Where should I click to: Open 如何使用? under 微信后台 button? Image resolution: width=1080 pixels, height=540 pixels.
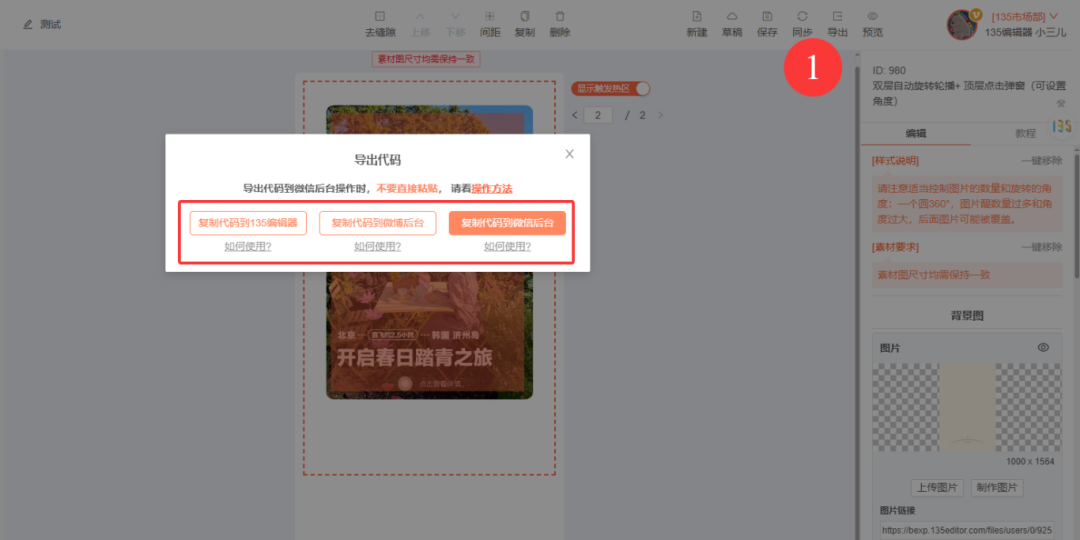click(x=507, y=246)
